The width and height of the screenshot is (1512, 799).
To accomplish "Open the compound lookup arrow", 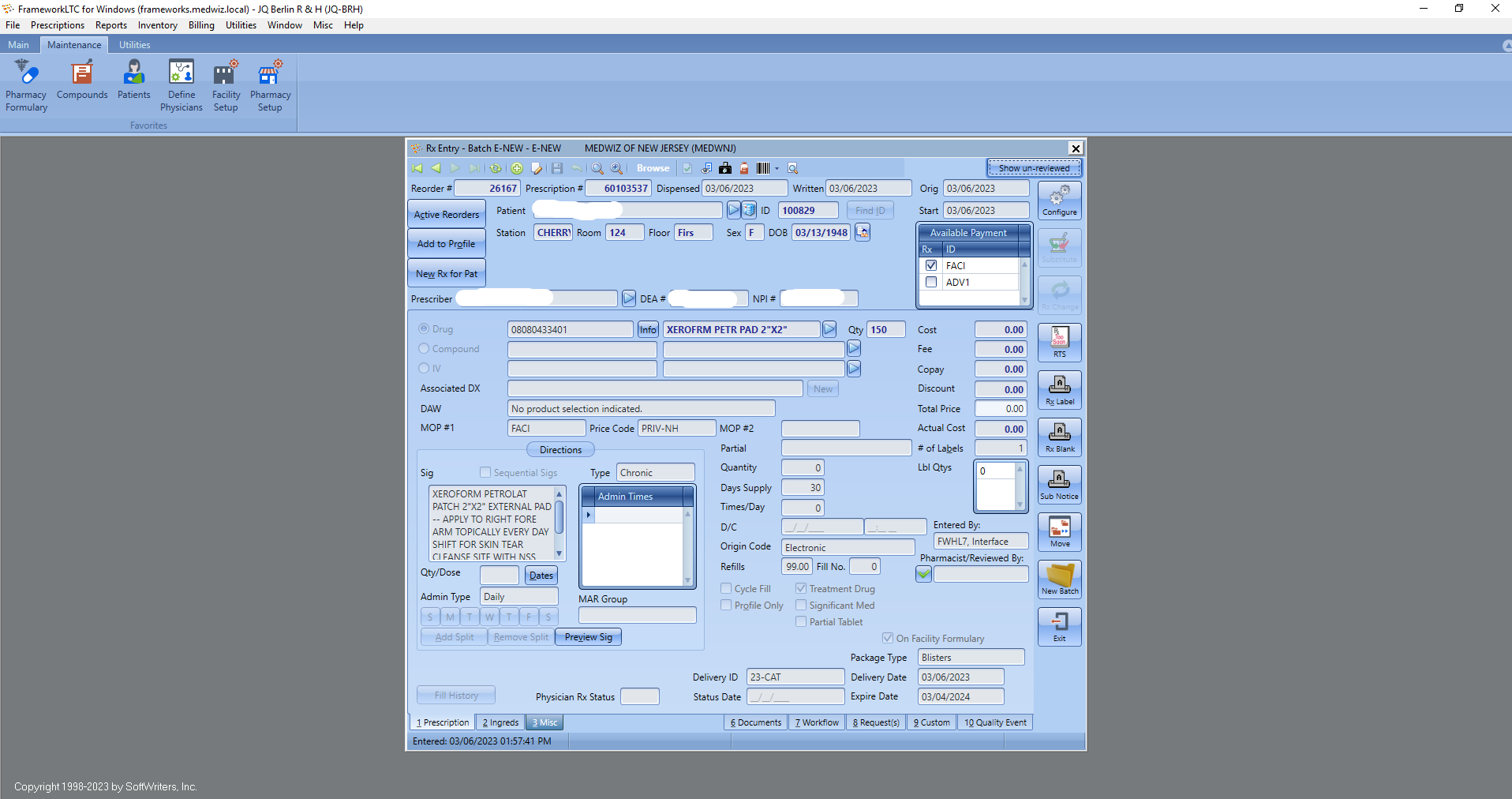I will tap(854, 348).
